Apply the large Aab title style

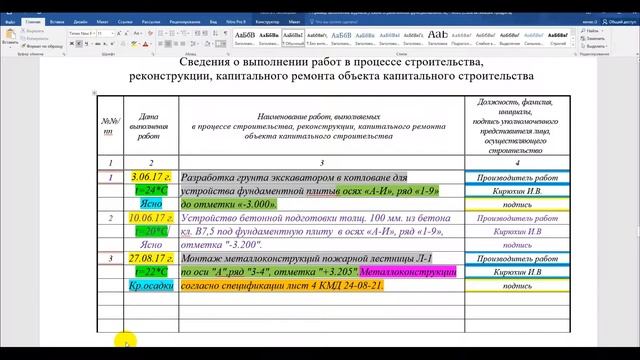[438, 38]
